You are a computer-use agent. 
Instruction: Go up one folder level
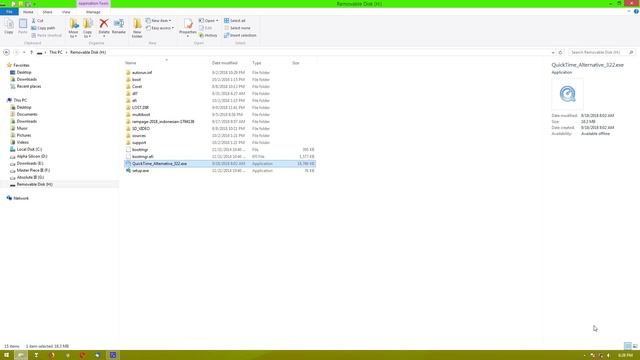click(x=31, y=52)
